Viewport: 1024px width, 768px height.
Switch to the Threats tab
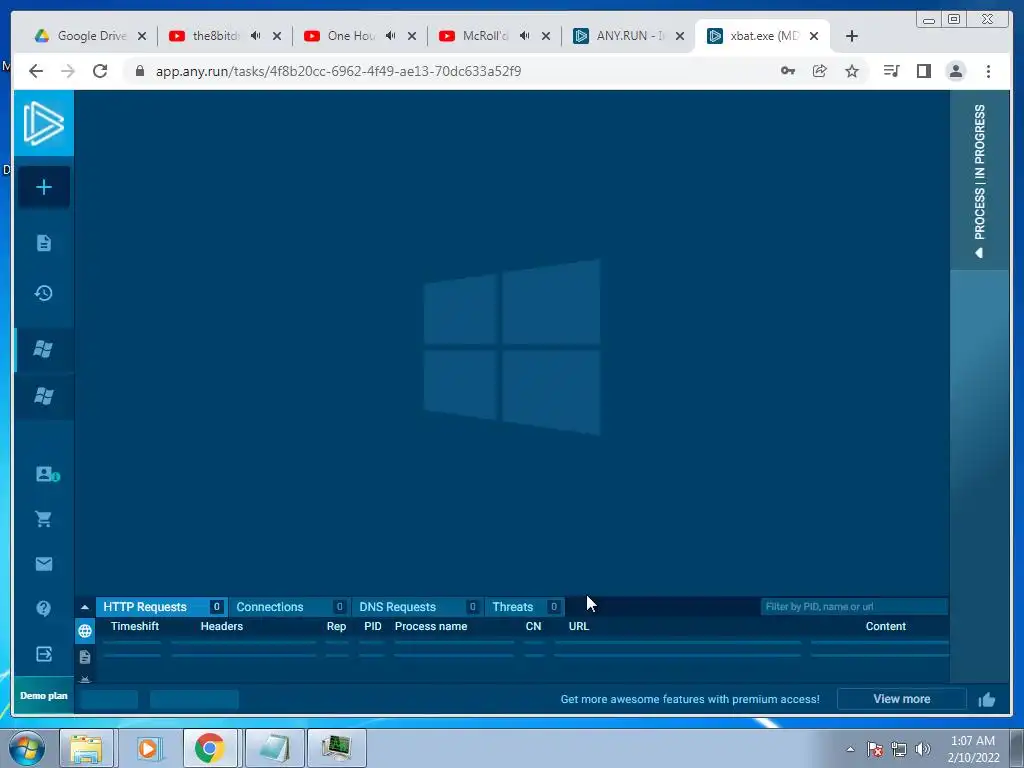[525, 607]
